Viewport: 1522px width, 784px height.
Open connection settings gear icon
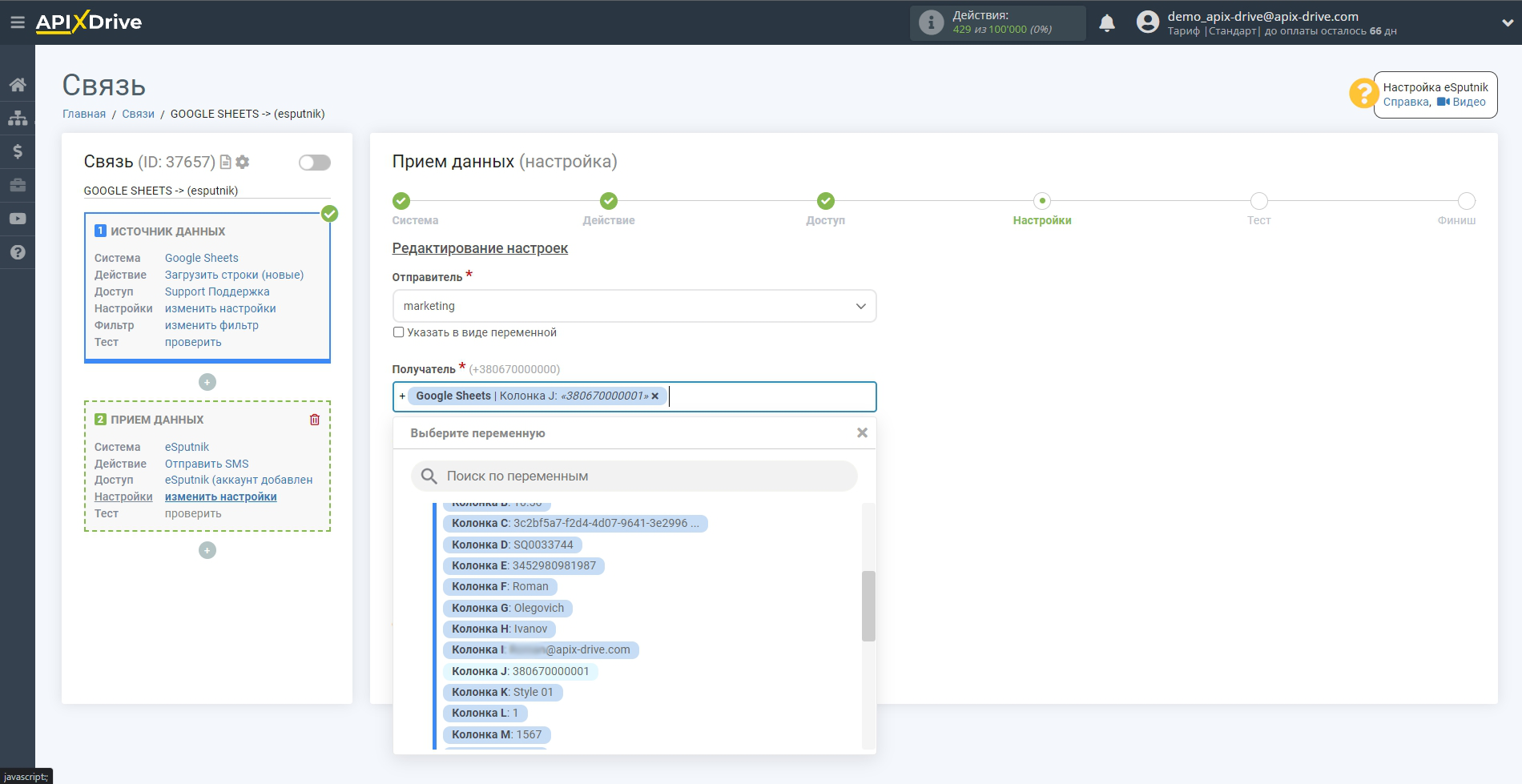(x=243, y=162)
